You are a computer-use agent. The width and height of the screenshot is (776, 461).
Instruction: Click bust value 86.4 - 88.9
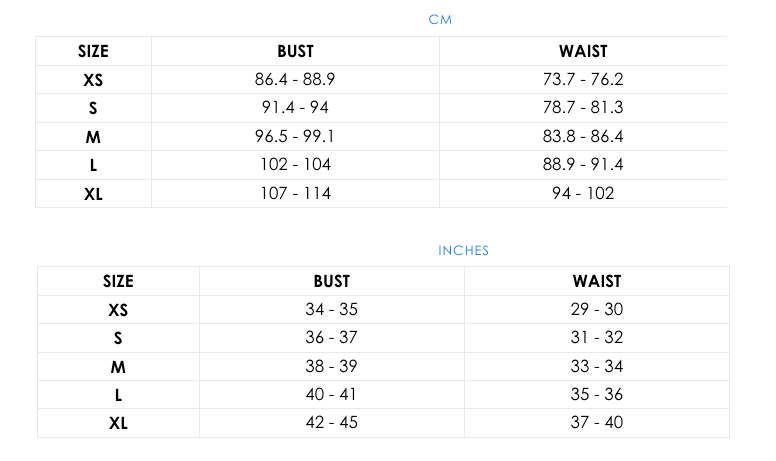pyautogui.click(x=295, y=80)
